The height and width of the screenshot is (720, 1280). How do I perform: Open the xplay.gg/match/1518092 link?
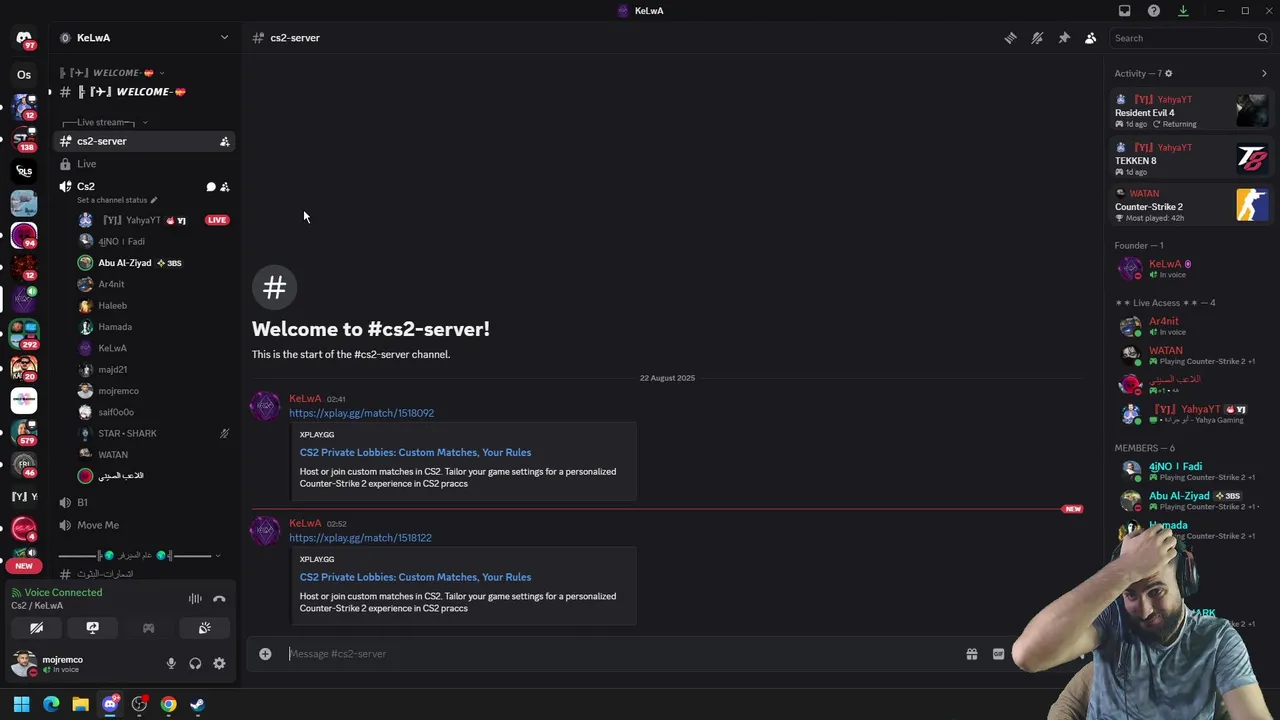pyautogui.click(x=361, y=413)
